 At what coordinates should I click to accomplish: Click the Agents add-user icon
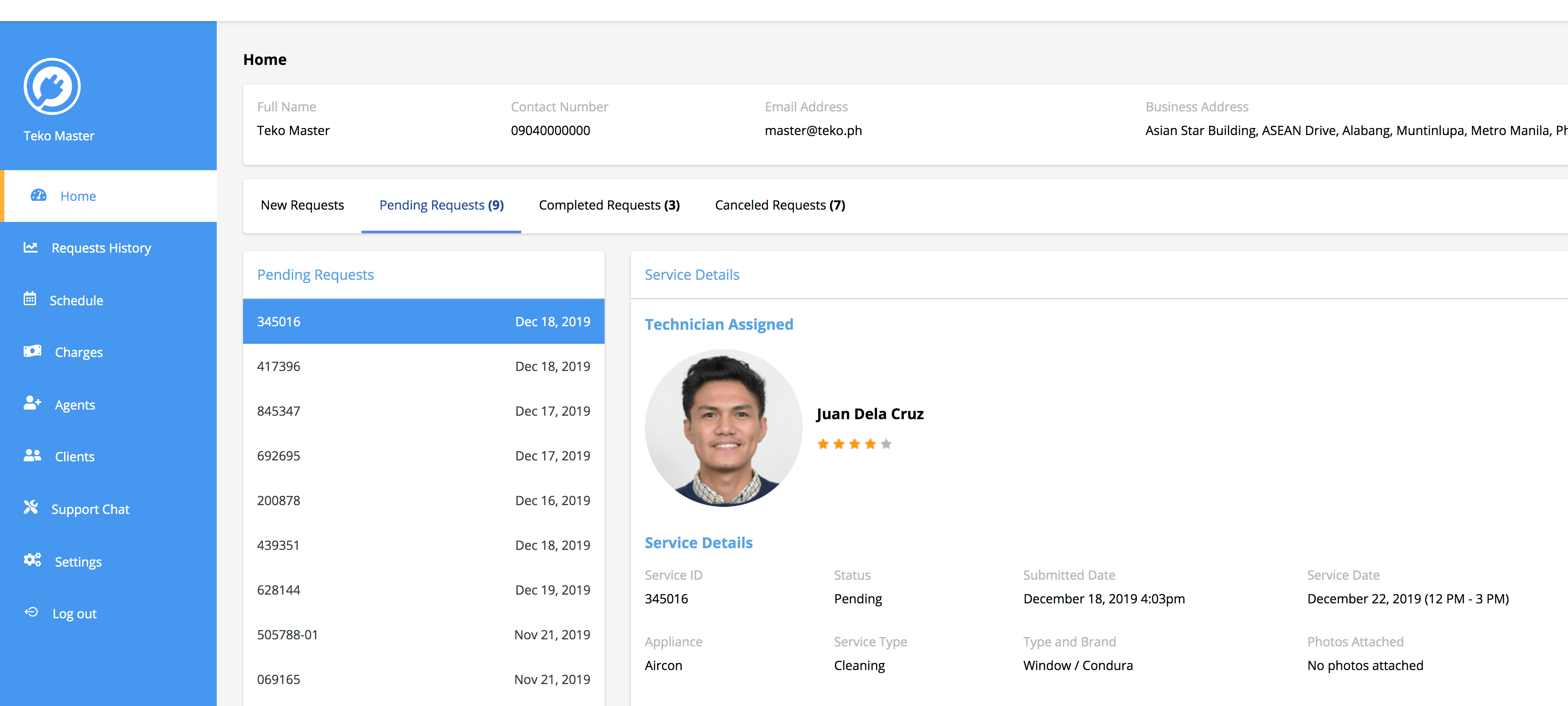point(32,403)
